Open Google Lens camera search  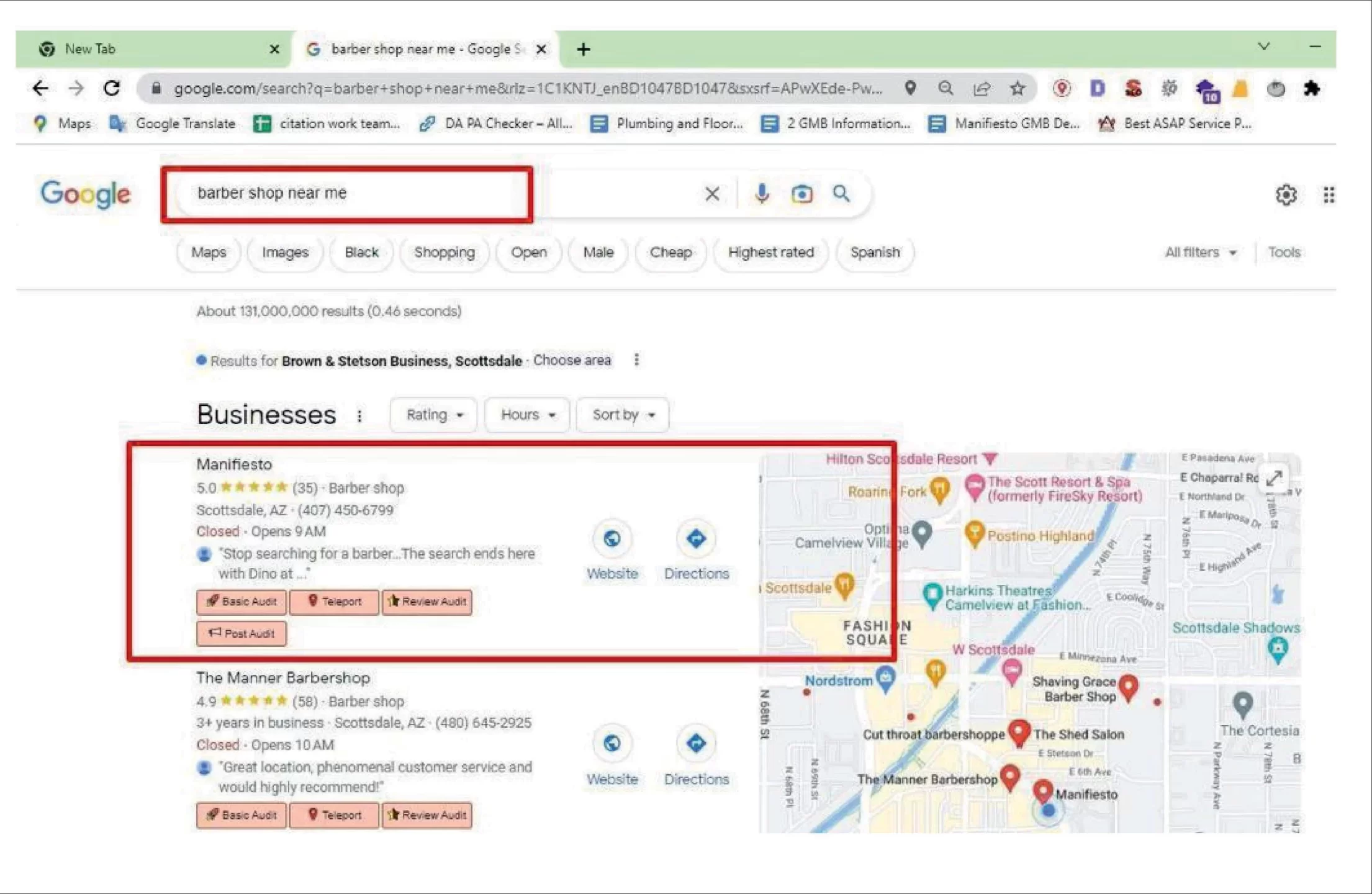[x=801, y=194]
